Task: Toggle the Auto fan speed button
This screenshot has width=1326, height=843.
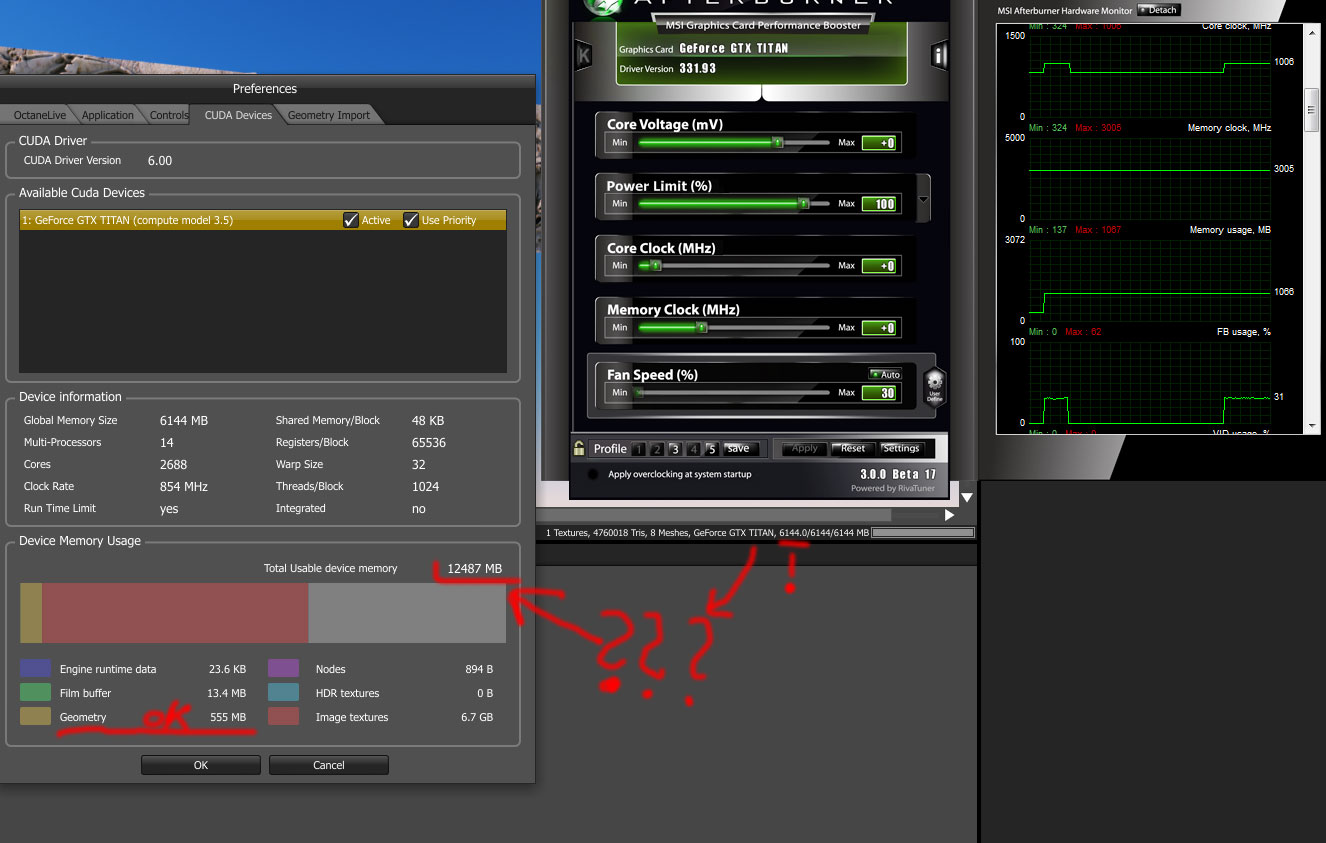Action: point(885,374)
